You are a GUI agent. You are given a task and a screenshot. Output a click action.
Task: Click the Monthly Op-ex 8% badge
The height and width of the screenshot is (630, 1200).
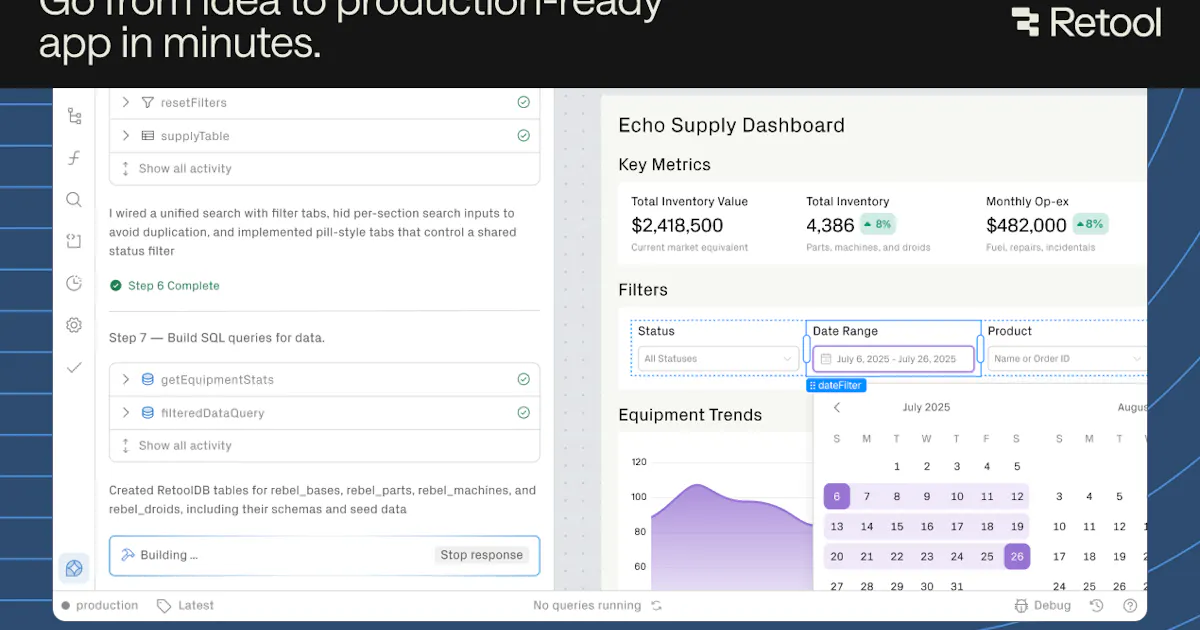(x=1091, y=224)
